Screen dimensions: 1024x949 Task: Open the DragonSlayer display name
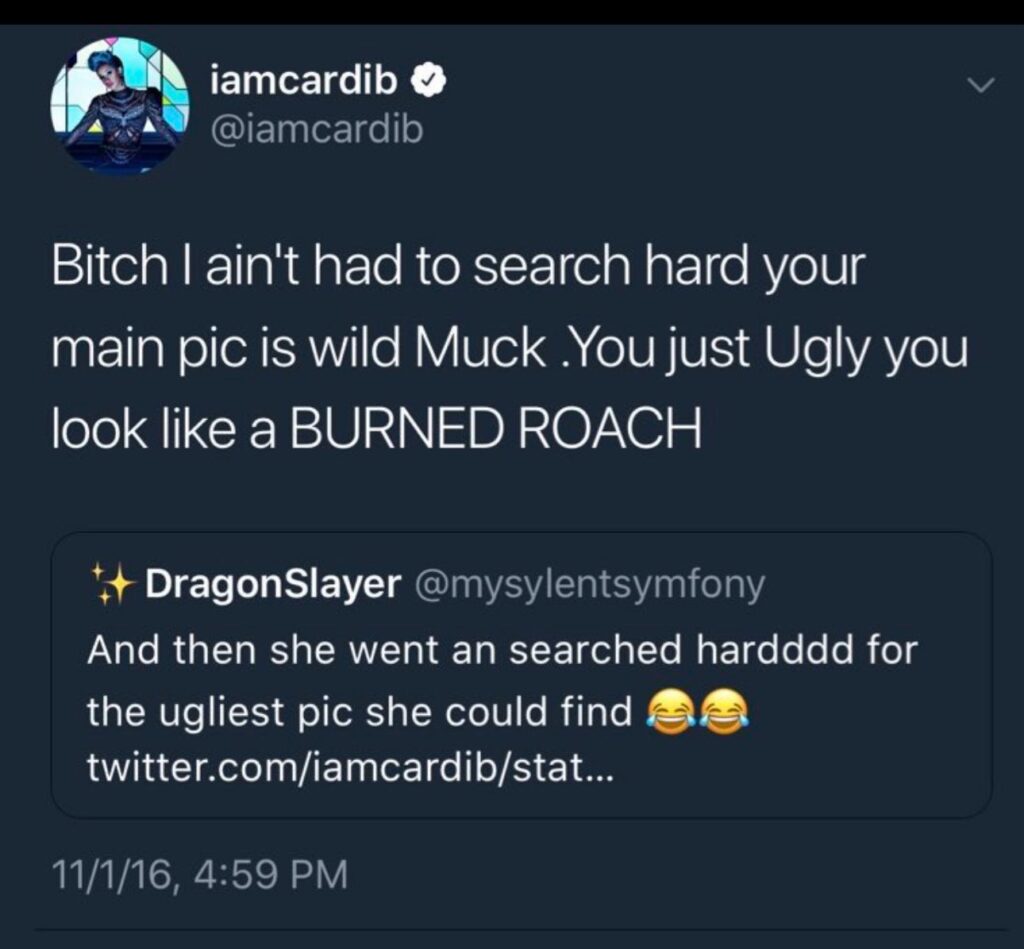(x=273, y=583)
